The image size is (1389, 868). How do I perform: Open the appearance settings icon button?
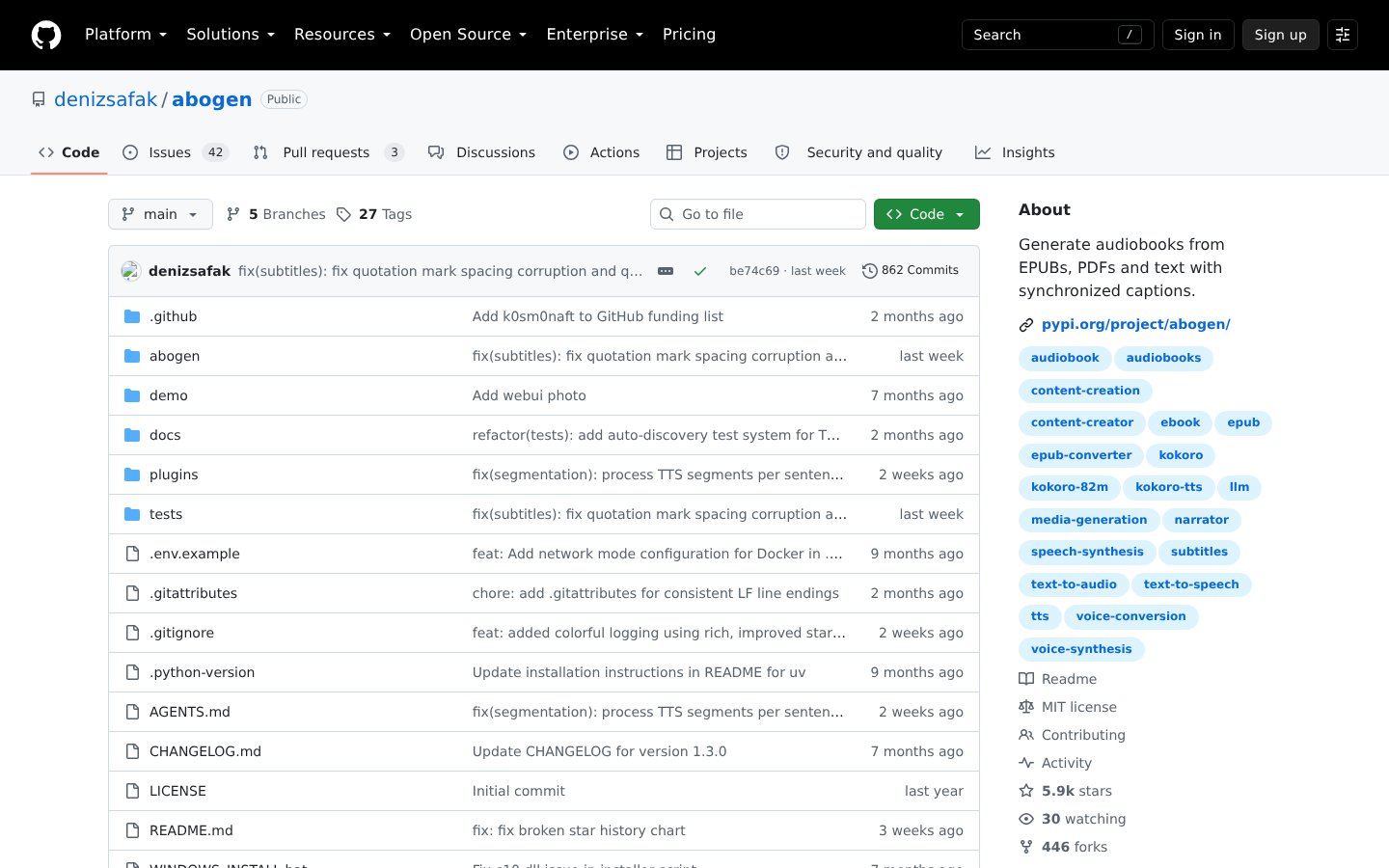click(1343, 35)
